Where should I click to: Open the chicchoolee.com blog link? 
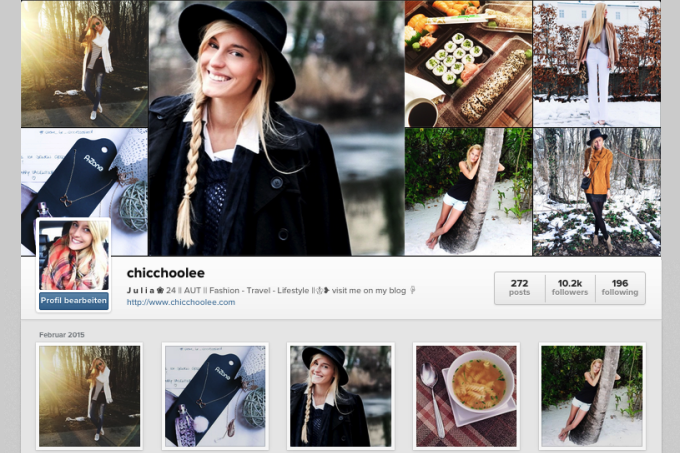pyautogui.click(x=181, y=302)
